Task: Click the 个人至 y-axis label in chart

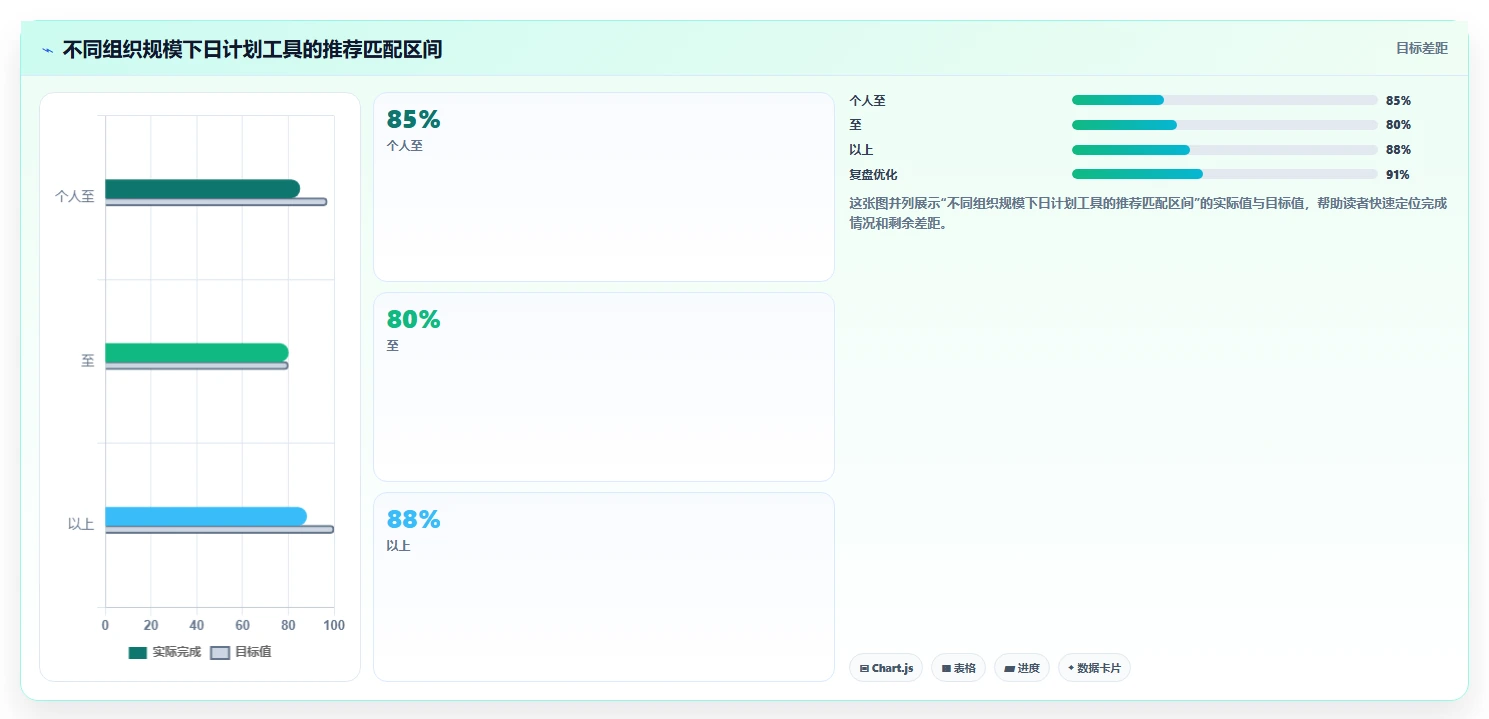Action: (x=75, y=197)
